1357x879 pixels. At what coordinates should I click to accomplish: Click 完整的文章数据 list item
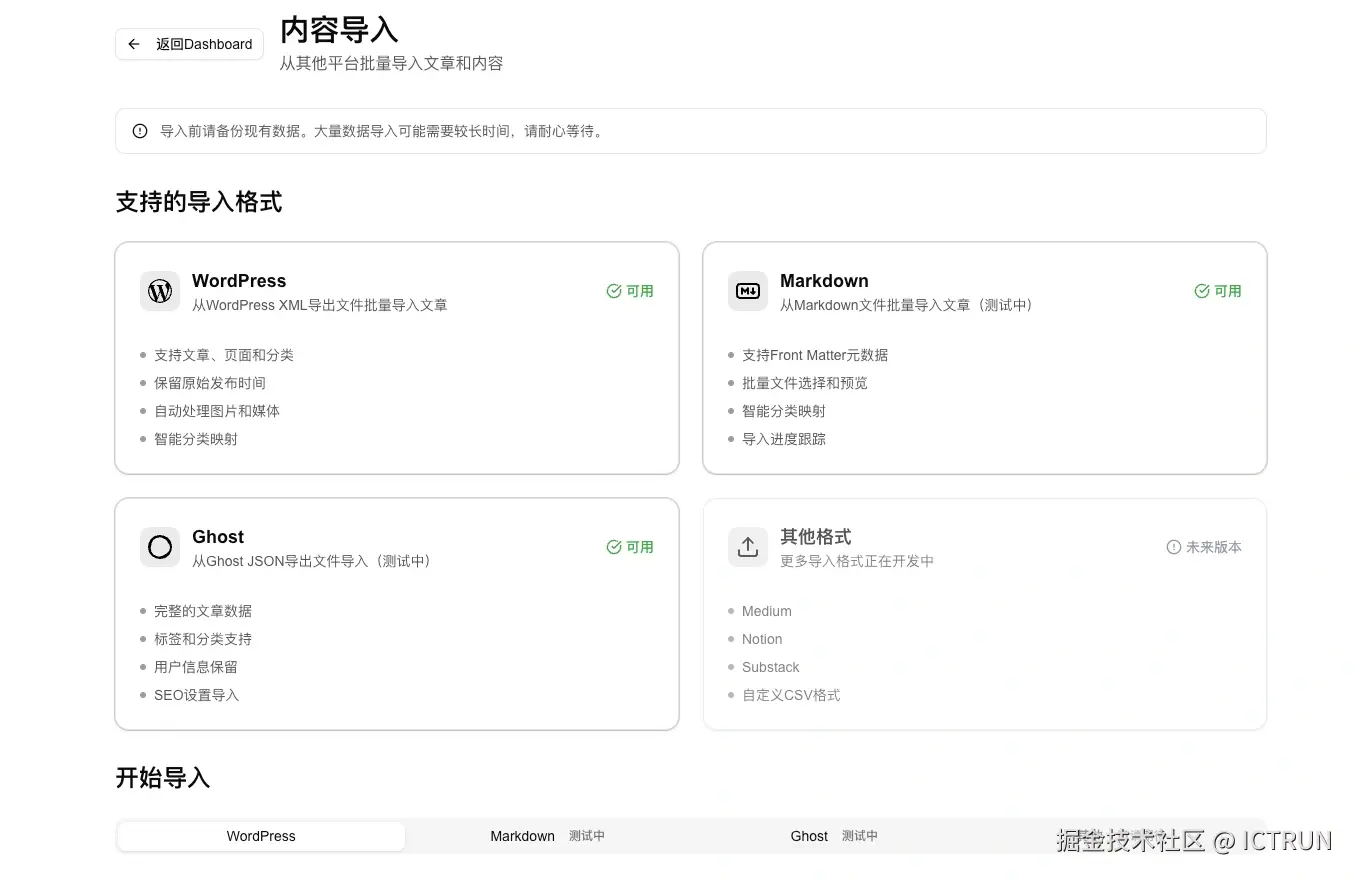click(203, 611)
